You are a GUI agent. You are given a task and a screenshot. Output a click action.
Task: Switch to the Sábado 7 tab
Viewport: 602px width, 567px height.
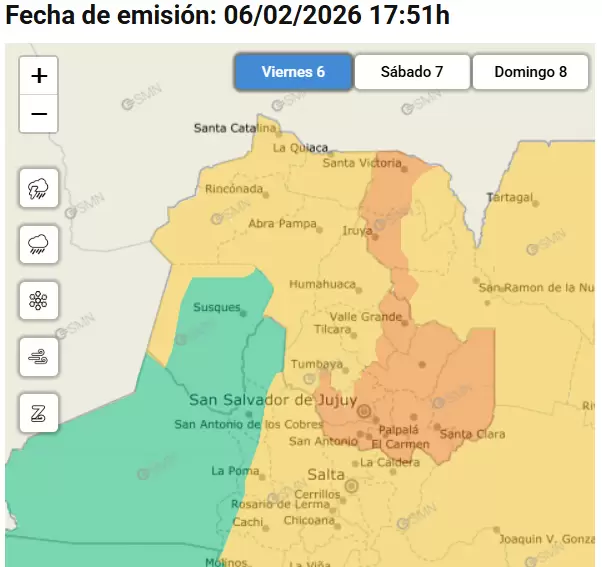pos(412,72)
